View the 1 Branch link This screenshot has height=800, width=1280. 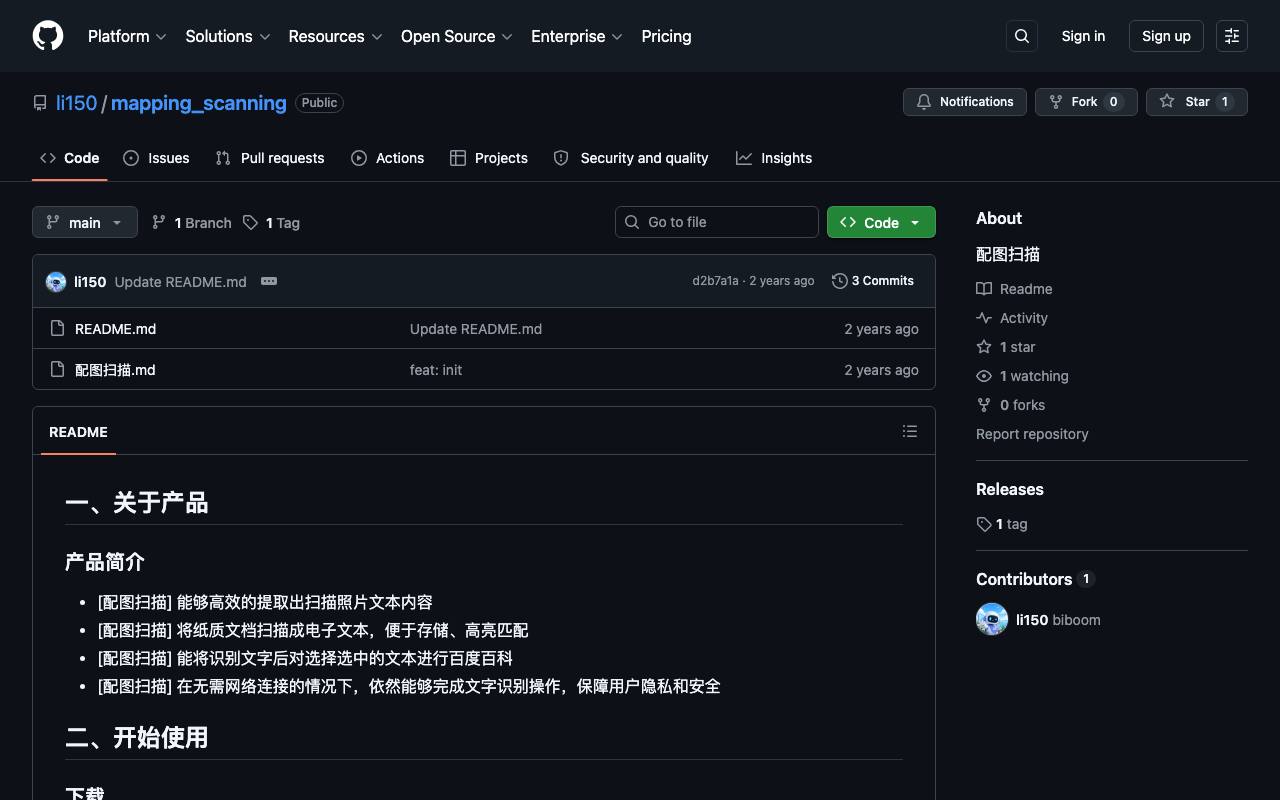(191, 223)
